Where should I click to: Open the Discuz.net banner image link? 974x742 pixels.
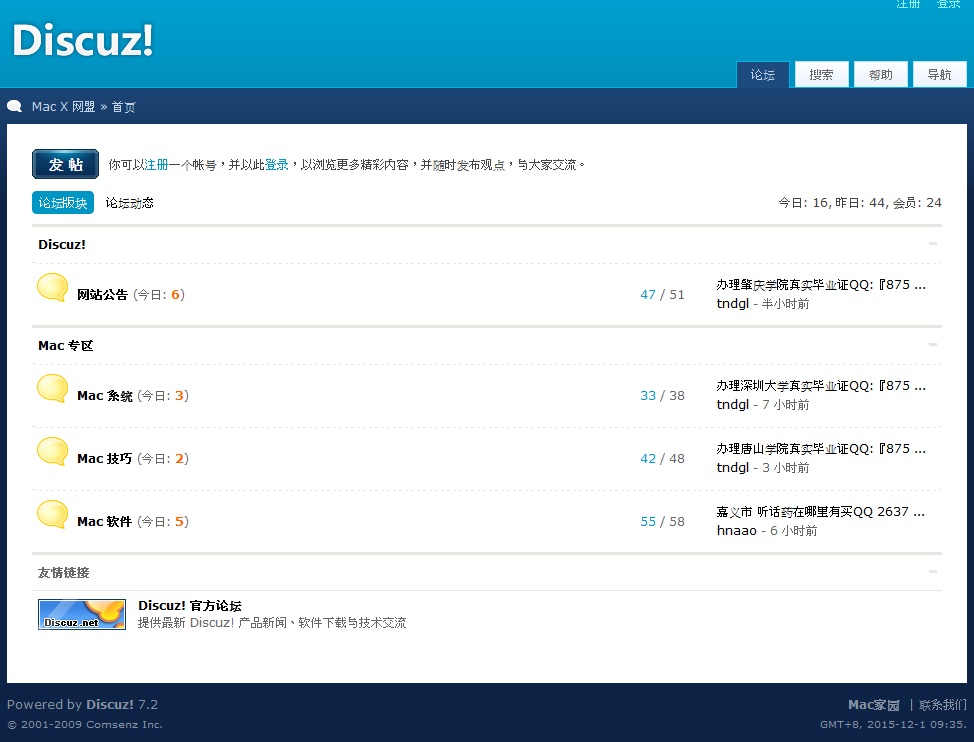82,614
